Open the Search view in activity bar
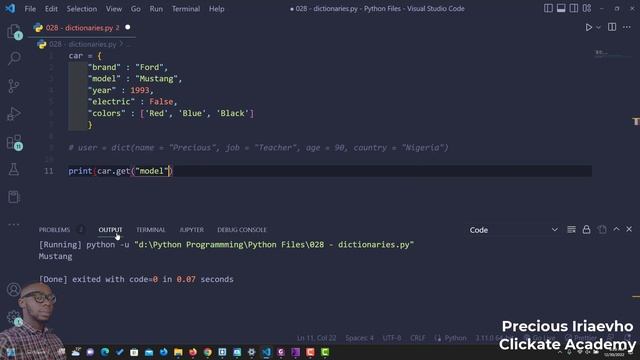This screenshot has height=360, width=640. (x=14, y=58)
